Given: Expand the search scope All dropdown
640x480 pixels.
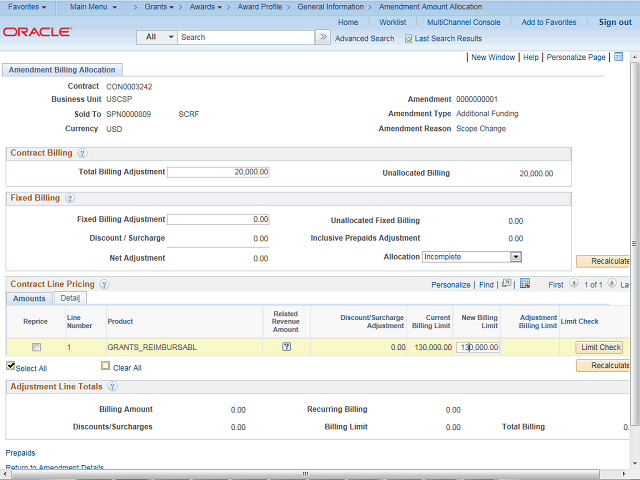Looking at the screenshot, I should tap(158, 37).
